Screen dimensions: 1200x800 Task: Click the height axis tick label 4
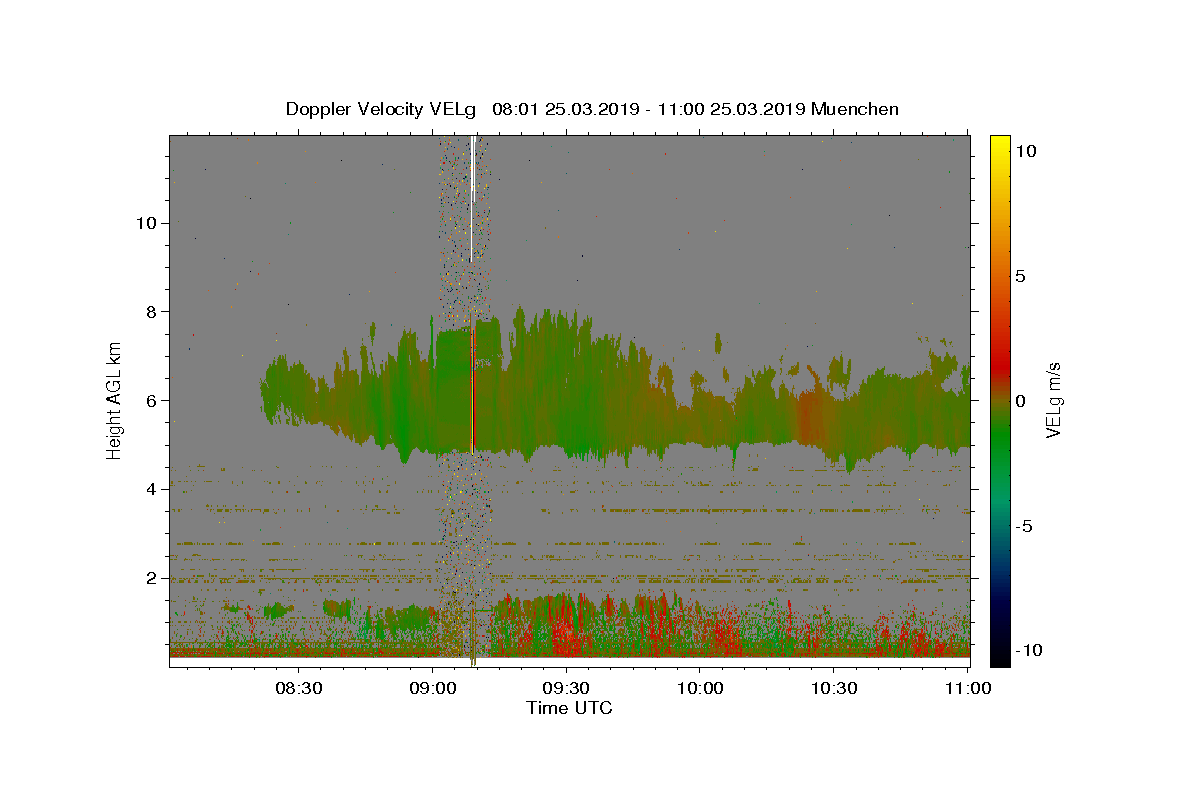pos(152,489)
